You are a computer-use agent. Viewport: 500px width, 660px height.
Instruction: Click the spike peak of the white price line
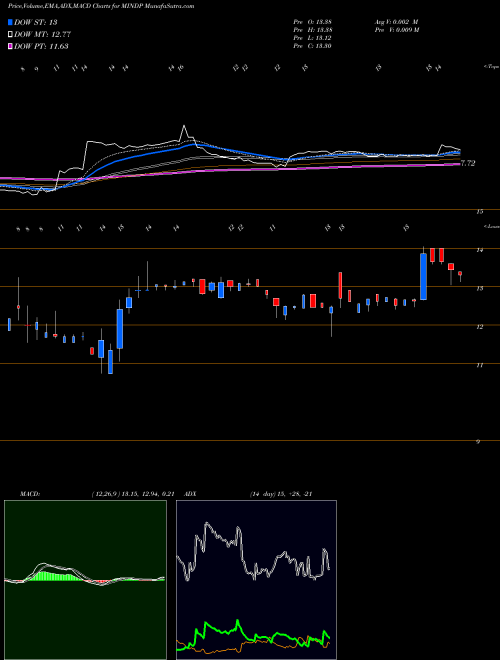(184, 126)
